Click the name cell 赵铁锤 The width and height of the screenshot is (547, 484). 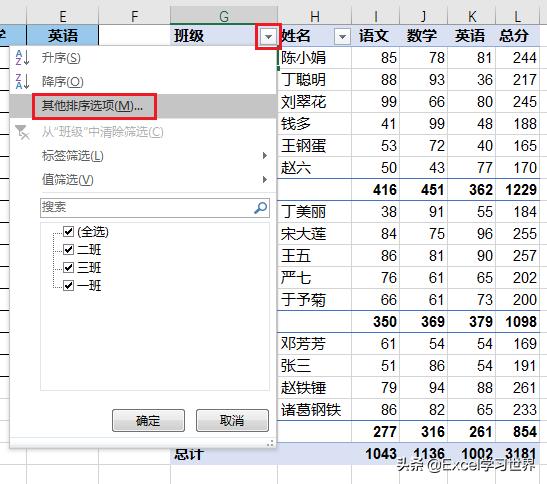[x=315, y=388]
